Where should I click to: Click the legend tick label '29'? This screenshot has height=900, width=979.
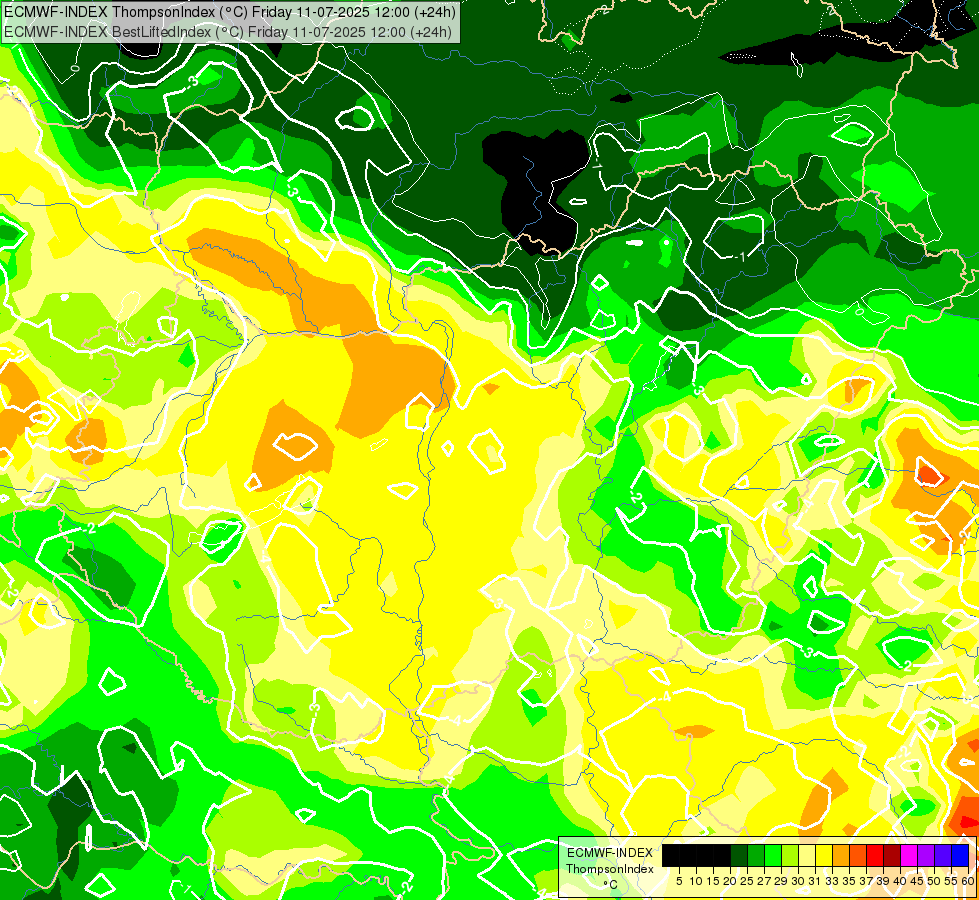pos(781,881)
